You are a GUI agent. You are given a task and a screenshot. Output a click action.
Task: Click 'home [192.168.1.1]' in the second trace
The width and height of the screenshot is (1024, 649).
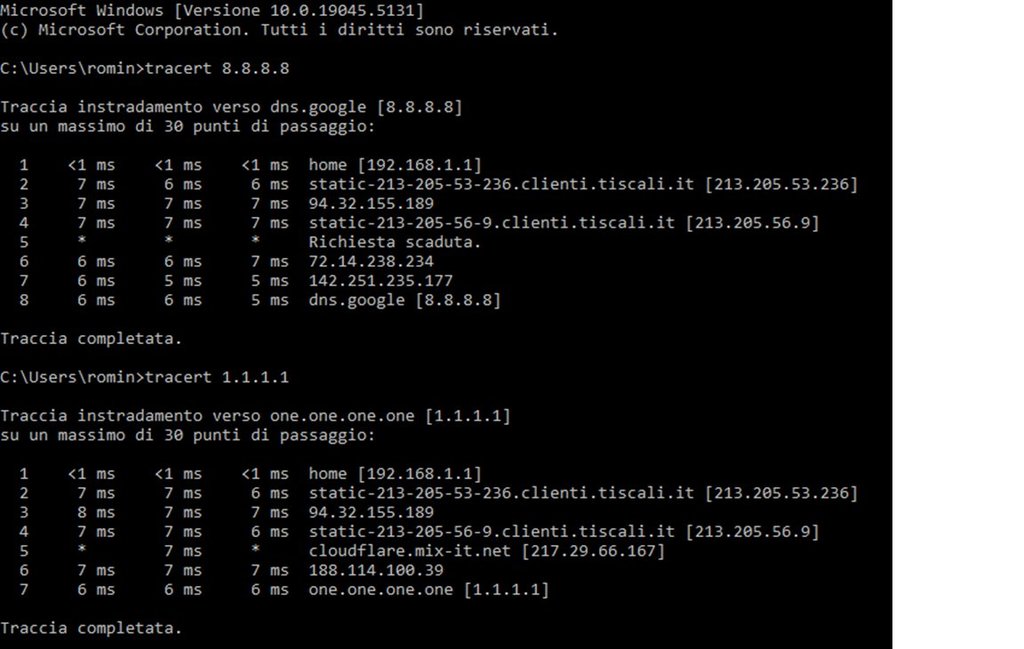point(395,474)
